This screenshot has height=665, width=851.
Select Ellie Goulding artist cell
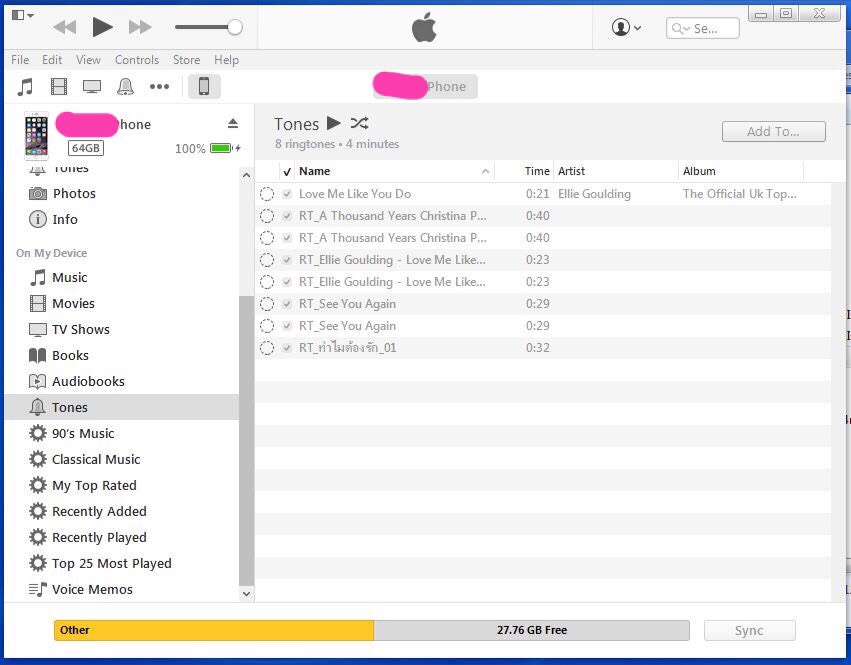click(x=594, y=194)
